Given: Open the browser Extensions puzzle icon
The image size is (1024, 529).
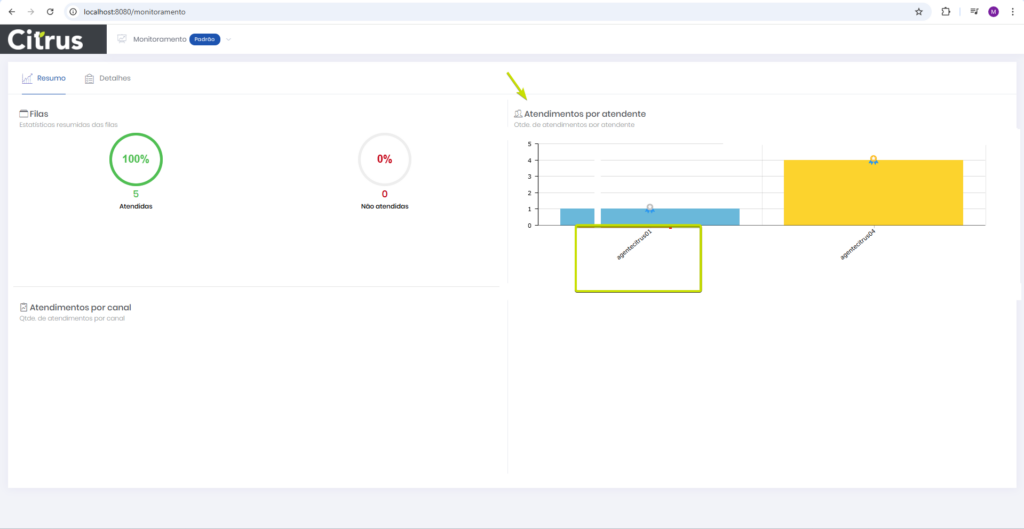Looking at the screenshot, I should point(945,11).
